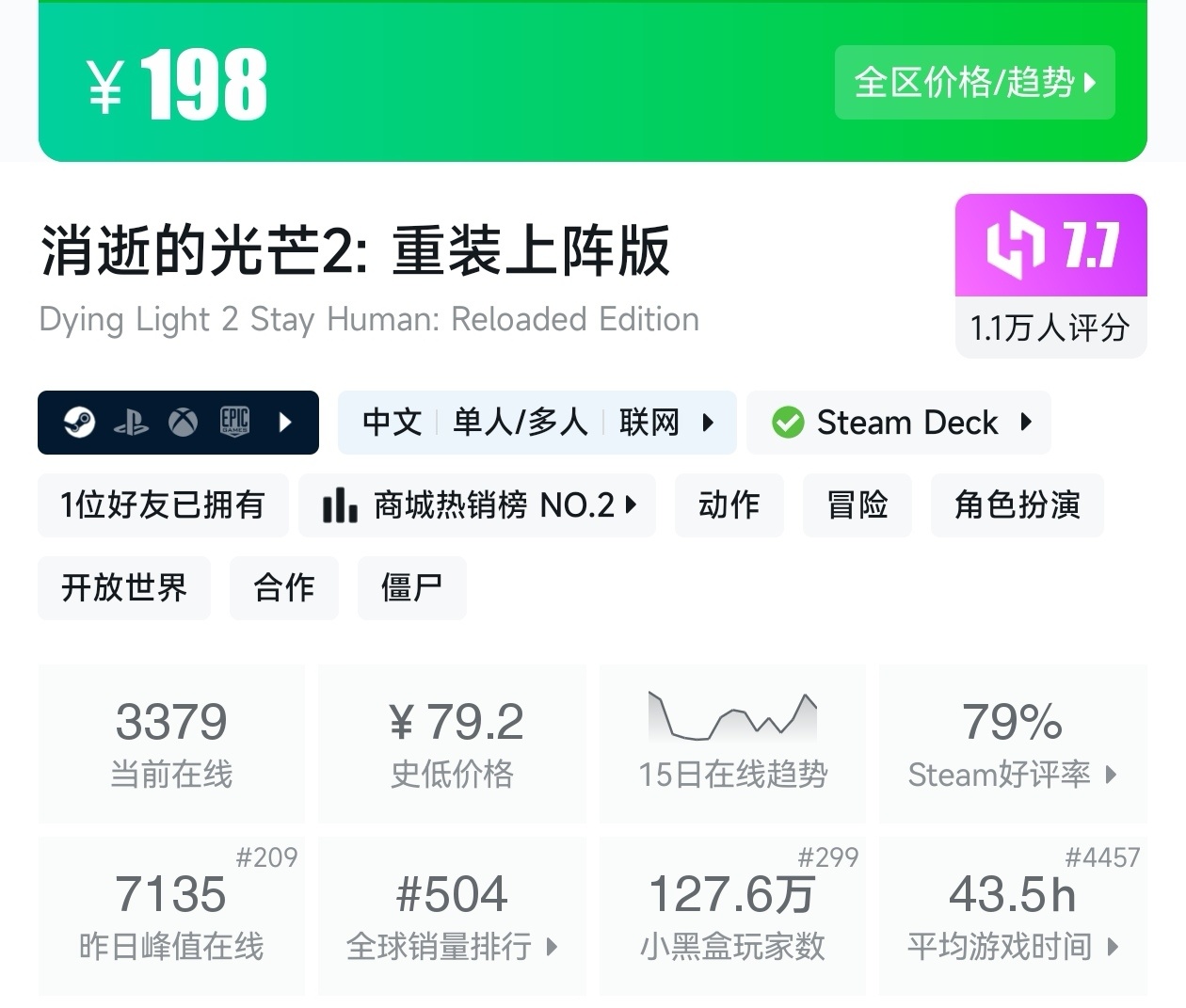Click the green Steam Deck verified checkmark

coord(788,423)
